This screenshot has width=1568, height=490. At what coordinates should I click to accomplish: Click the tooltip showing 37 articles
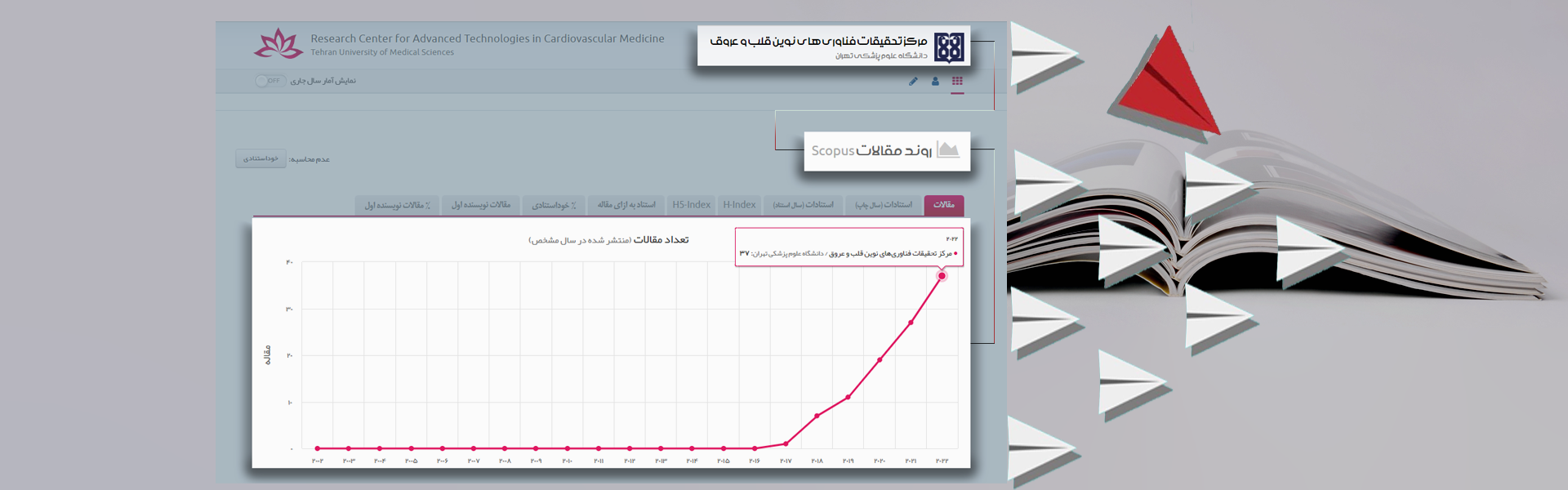pos(849,247)
